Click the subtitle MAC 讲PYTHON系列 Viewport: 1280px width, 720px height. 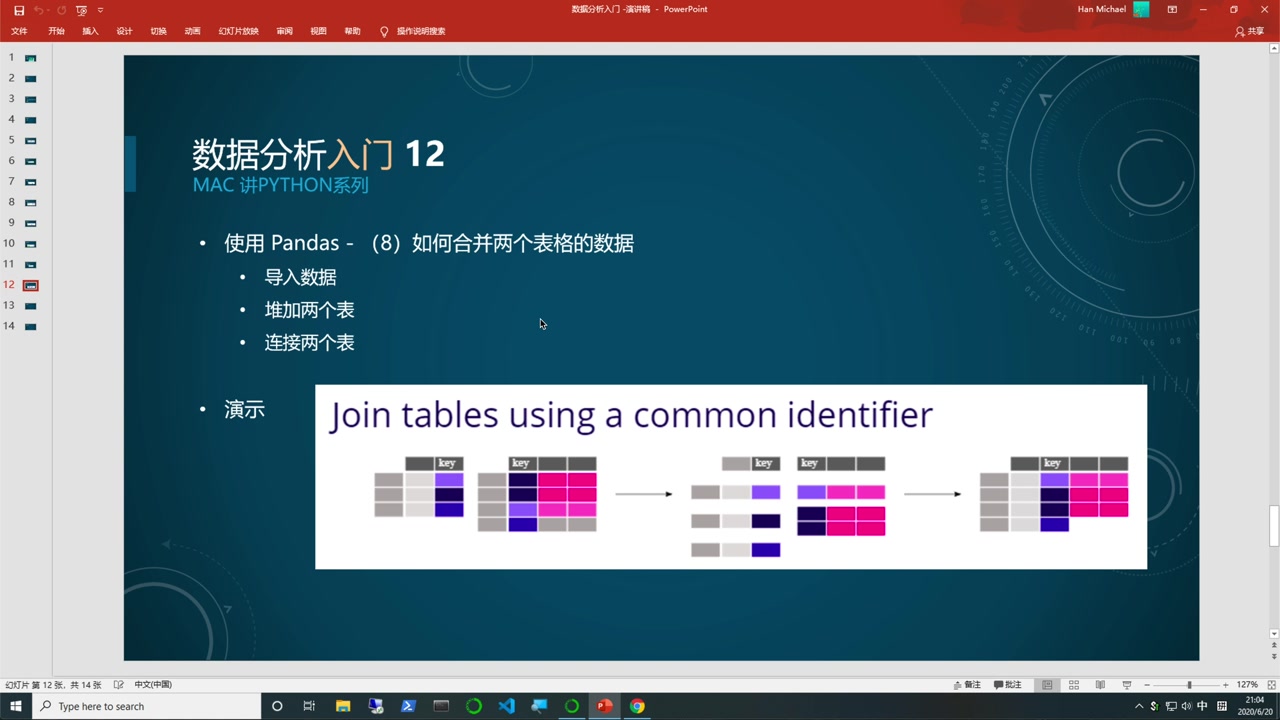click(x=281, y=185)
